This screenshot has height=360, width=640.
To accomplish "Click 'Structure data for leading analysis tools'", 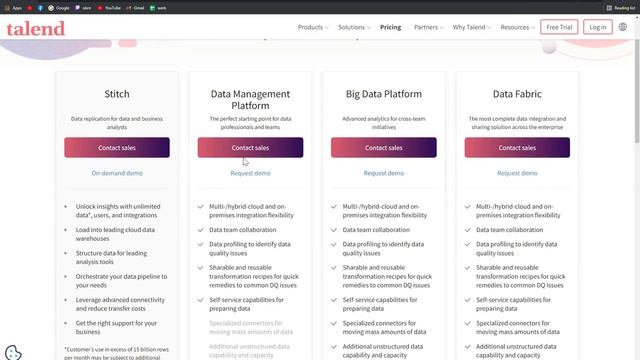I will pyautogui.click(x=111, y=257).
